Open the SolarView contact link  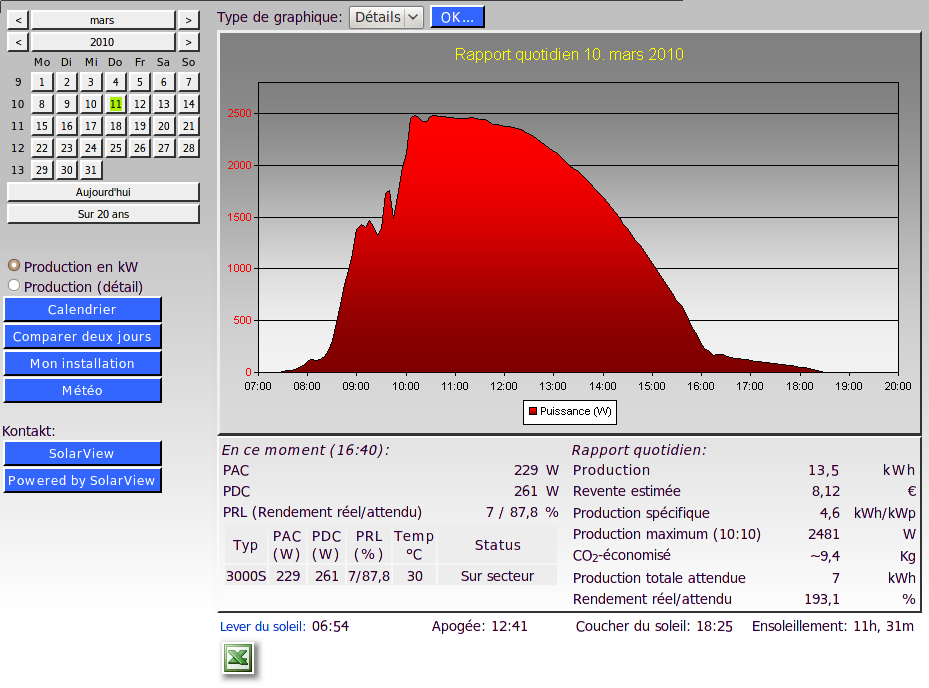tap(82, 453)
